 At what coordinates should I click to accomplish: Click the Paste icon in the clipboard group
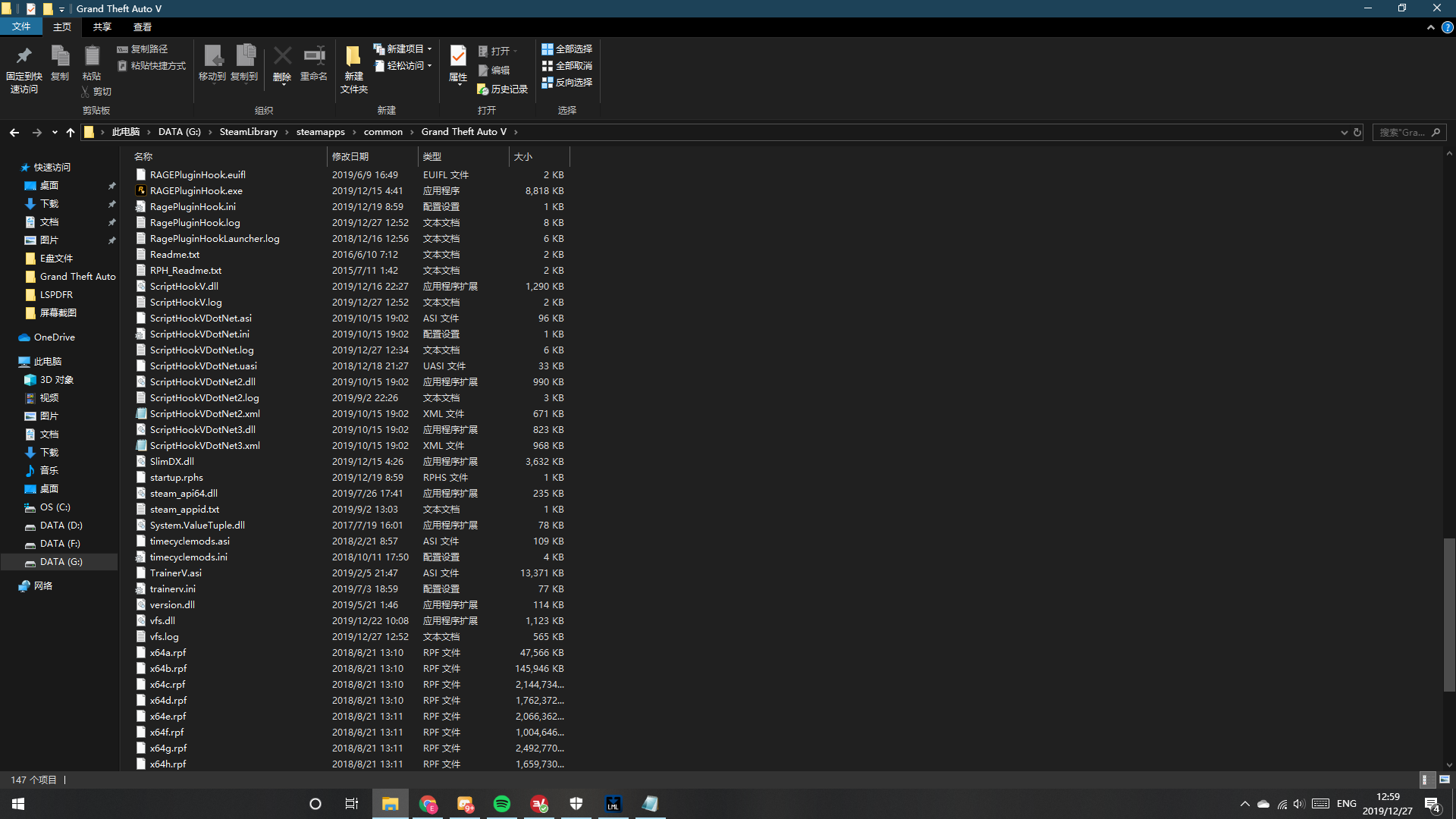92,57
